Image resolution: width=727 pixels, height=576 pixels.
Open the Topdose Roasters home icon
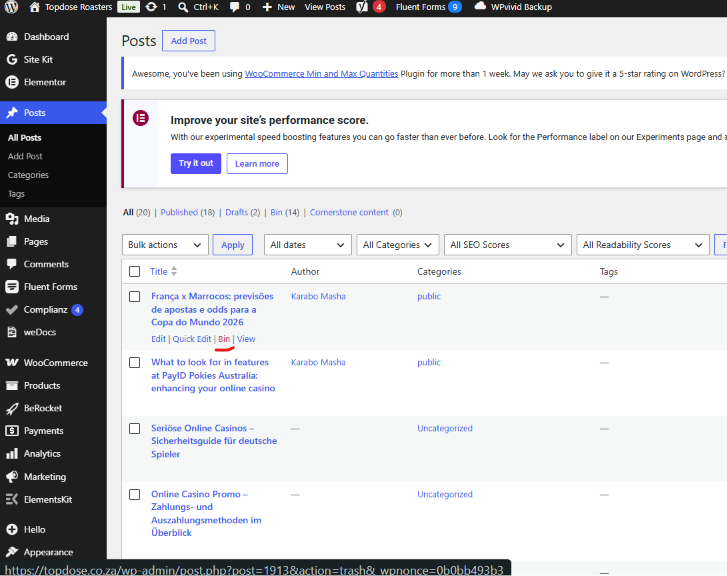coord(34,7)
